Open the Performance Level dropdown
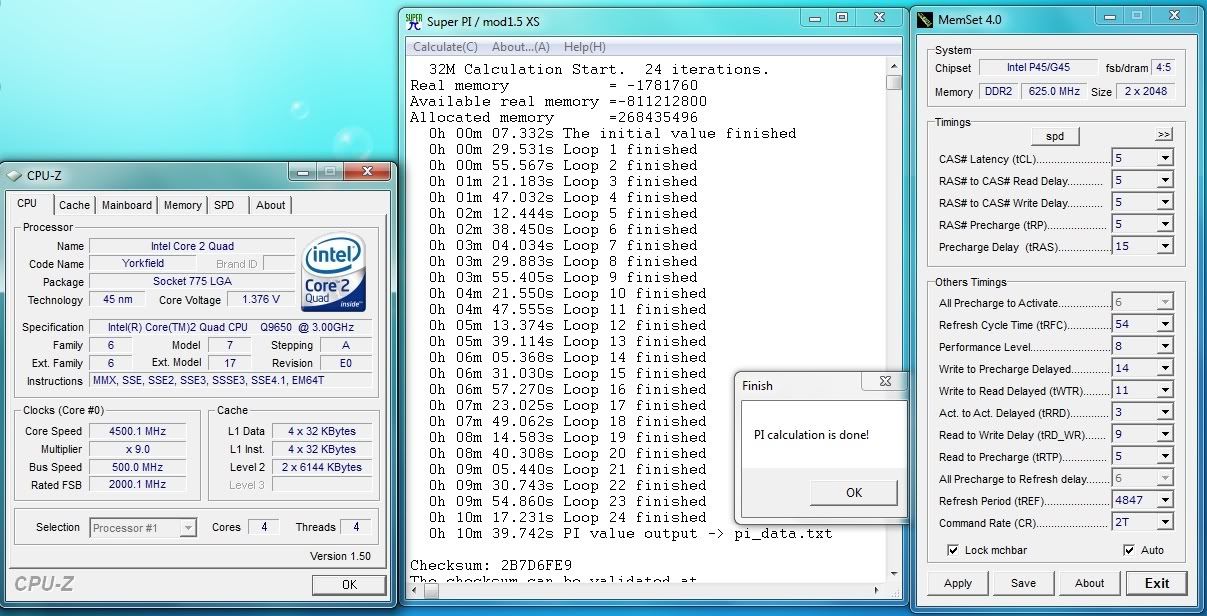 [x=1165, y=347]
